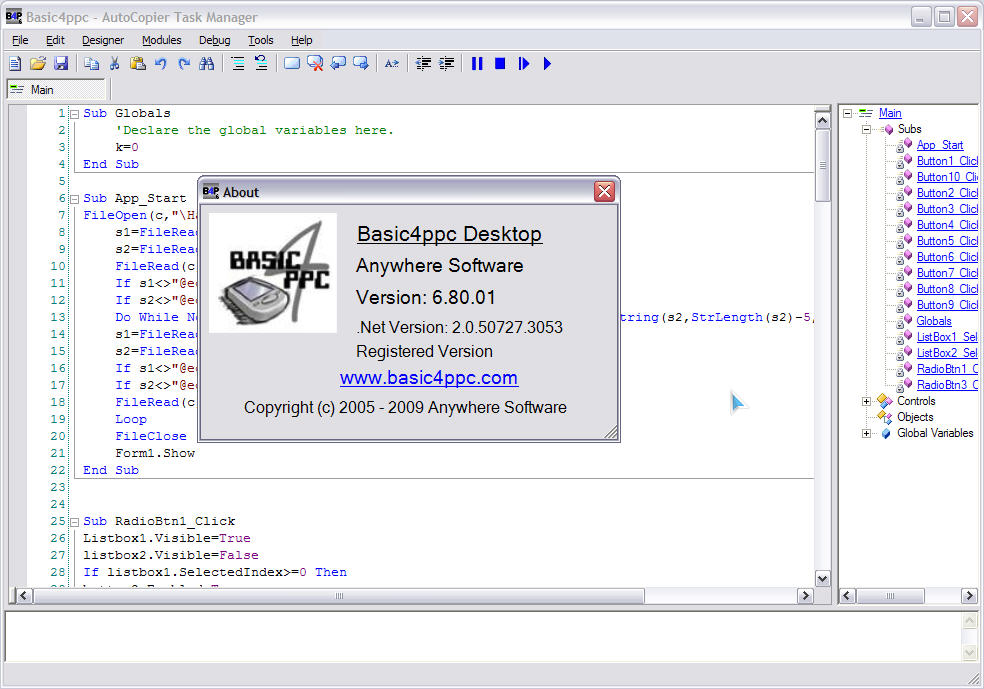Open the Modules menu
The height and width of the screenshot is (689, 984).
click(161, 40)
